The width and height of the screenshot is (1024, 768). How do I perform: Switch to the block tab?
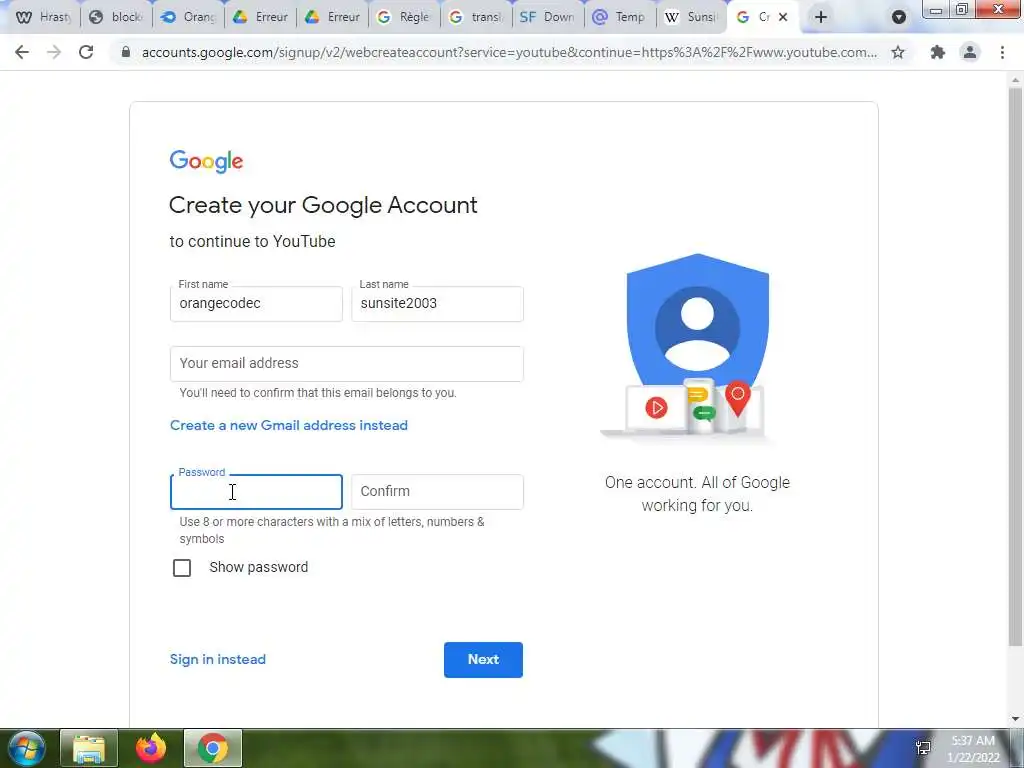[x=116, y=17]
